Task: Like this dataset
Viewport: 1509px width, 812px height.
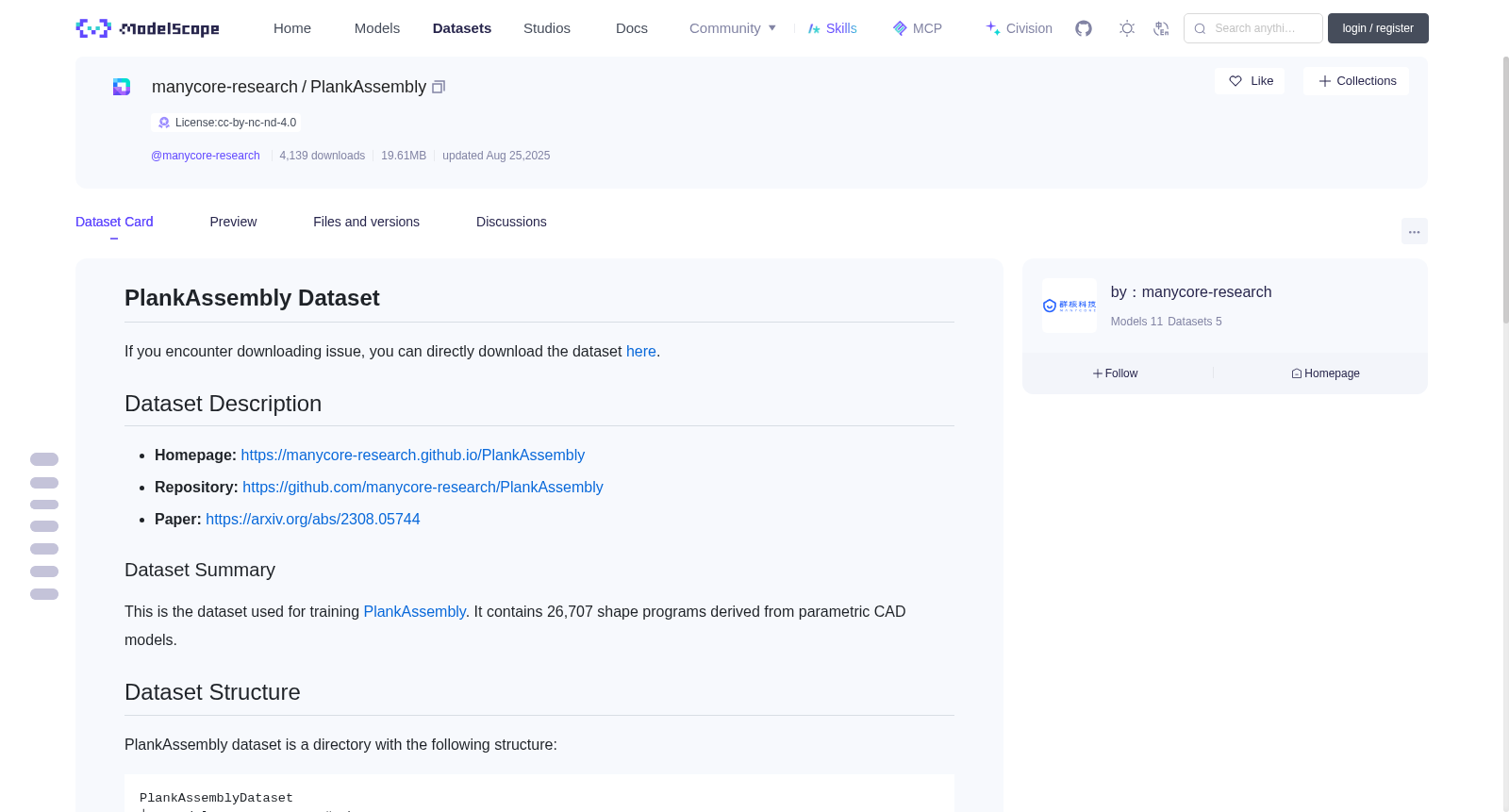Action: (x=1250, y=81)
